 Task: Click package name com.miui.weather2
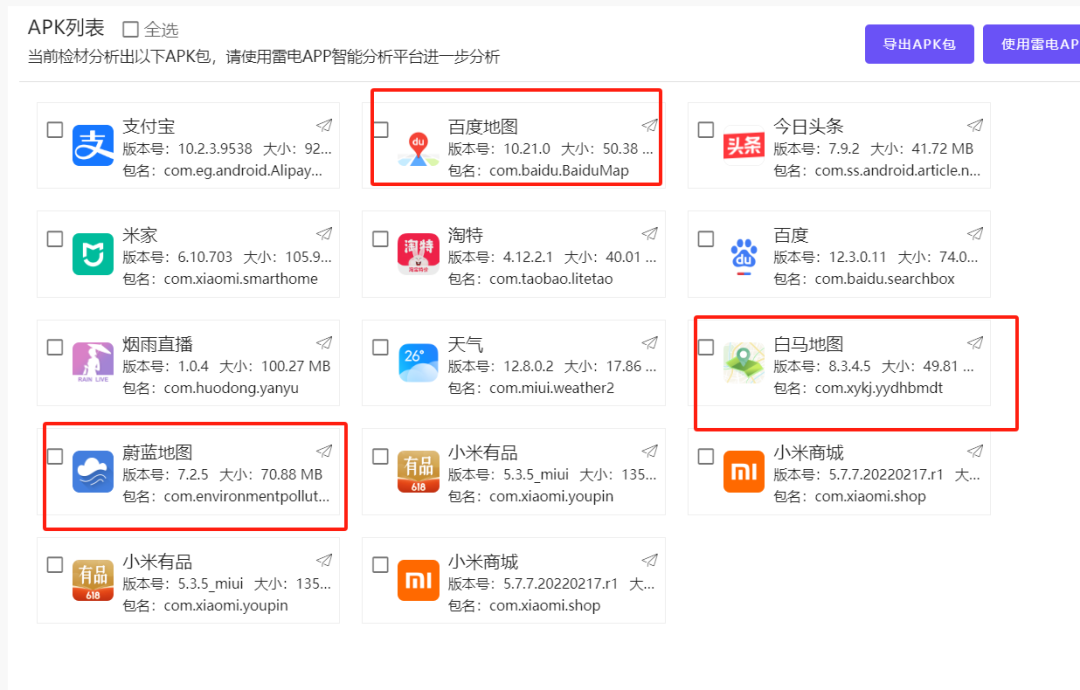[552, 388]
